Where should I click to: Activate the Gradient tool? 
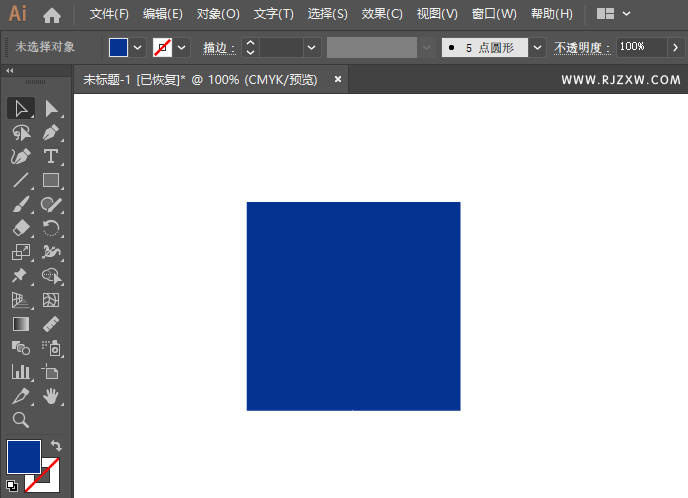[21, 324]
